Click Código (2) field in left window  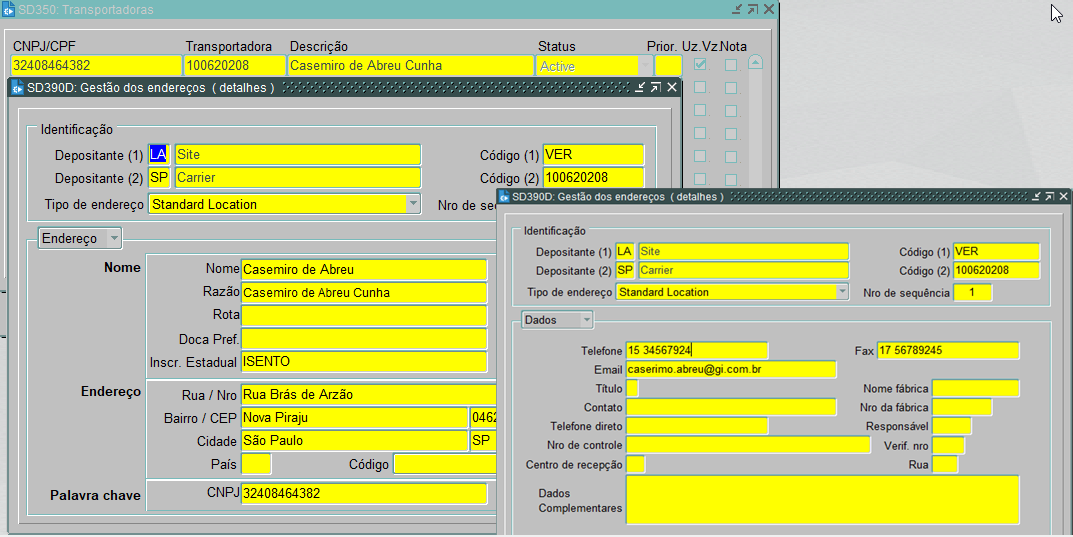(593, 178)
